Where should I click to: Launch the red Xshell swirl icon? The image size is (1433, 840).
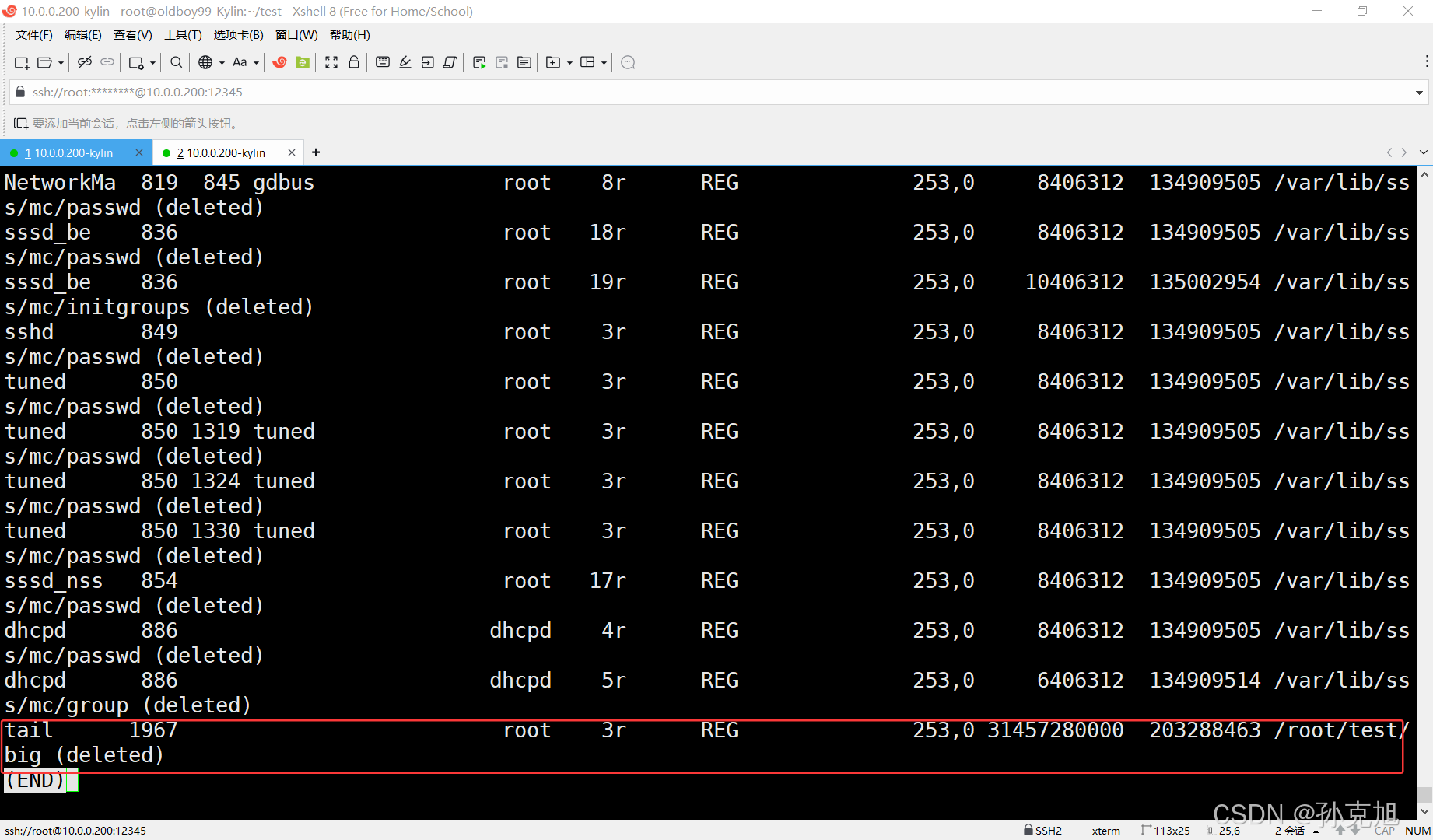click(x=279, y=62)
